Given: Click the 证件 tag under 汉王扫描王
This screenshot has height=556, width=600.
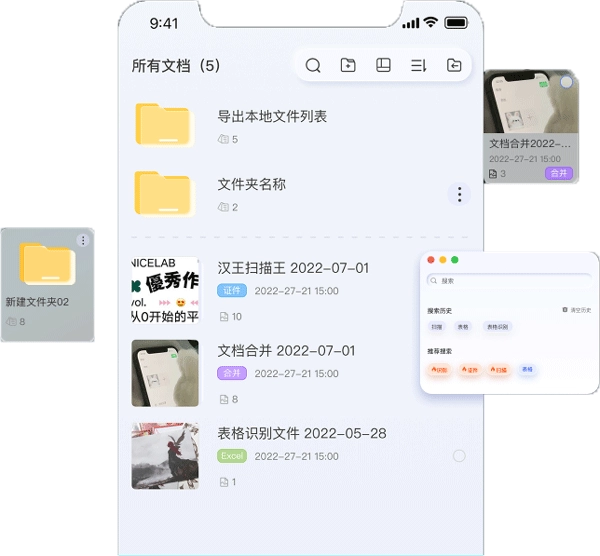Looking at the screenshot, I should tap(231, 291).
